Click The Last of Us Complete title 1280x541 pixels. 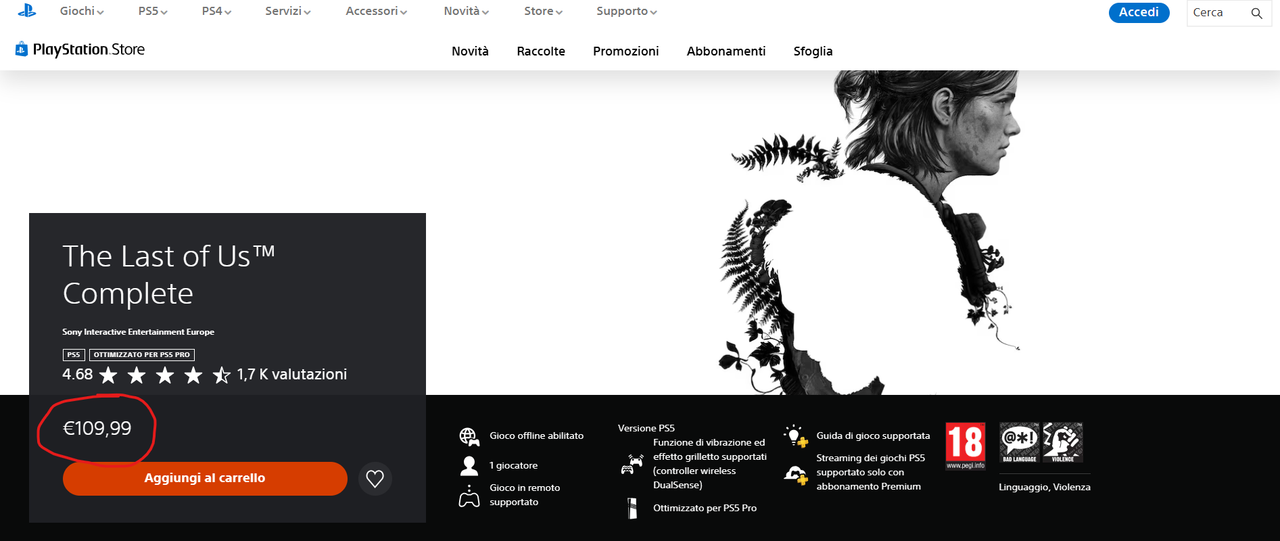[169, 275]
